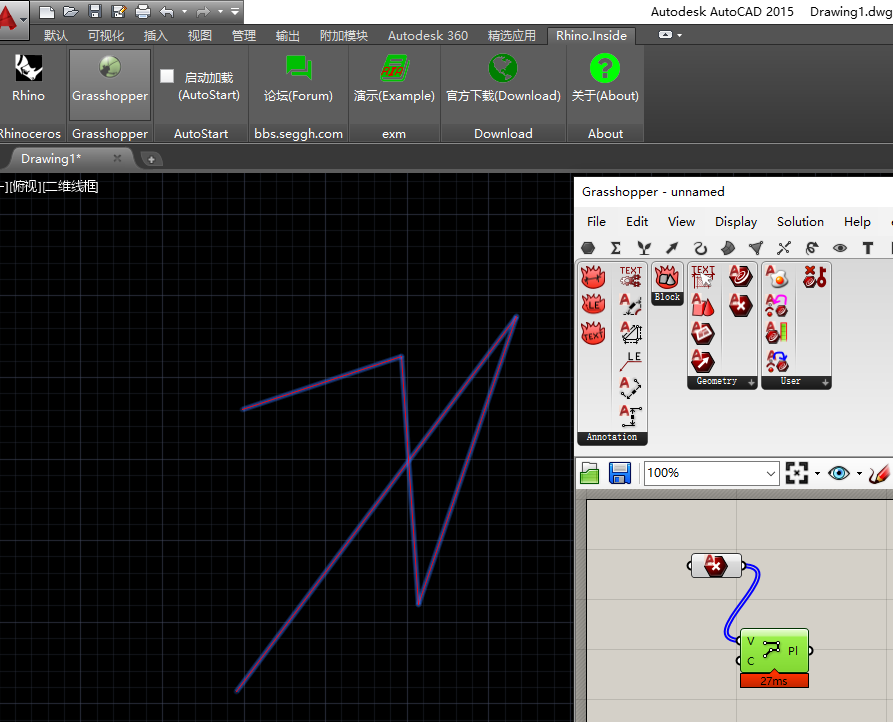Image resolution: width=893 pixels, height=722 pixels.
Task: Select the flaming TEXT component in Annotation panel
Action: coord(593,333)
